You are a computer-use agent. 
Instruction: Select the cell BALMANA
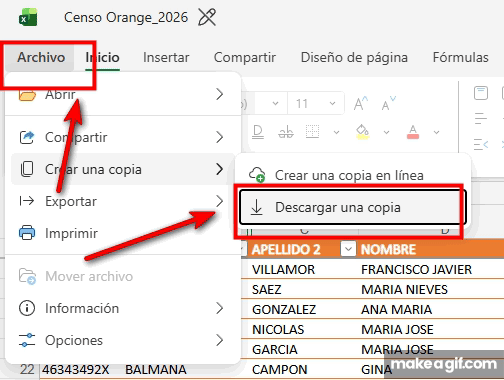(156, 369)
